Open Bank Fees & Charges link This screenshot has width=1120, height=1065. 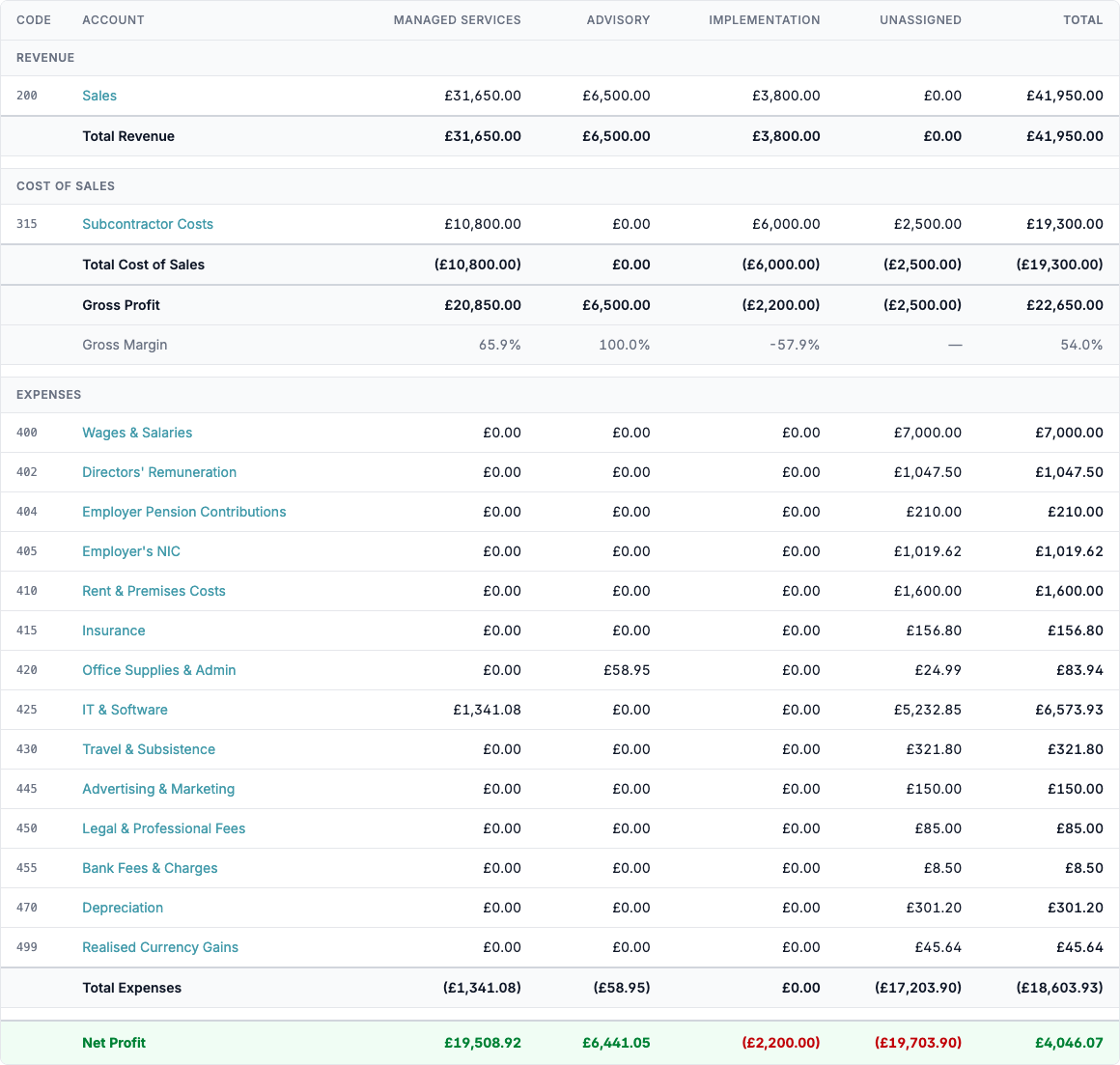pyautogui.click(x=150, y=868)
